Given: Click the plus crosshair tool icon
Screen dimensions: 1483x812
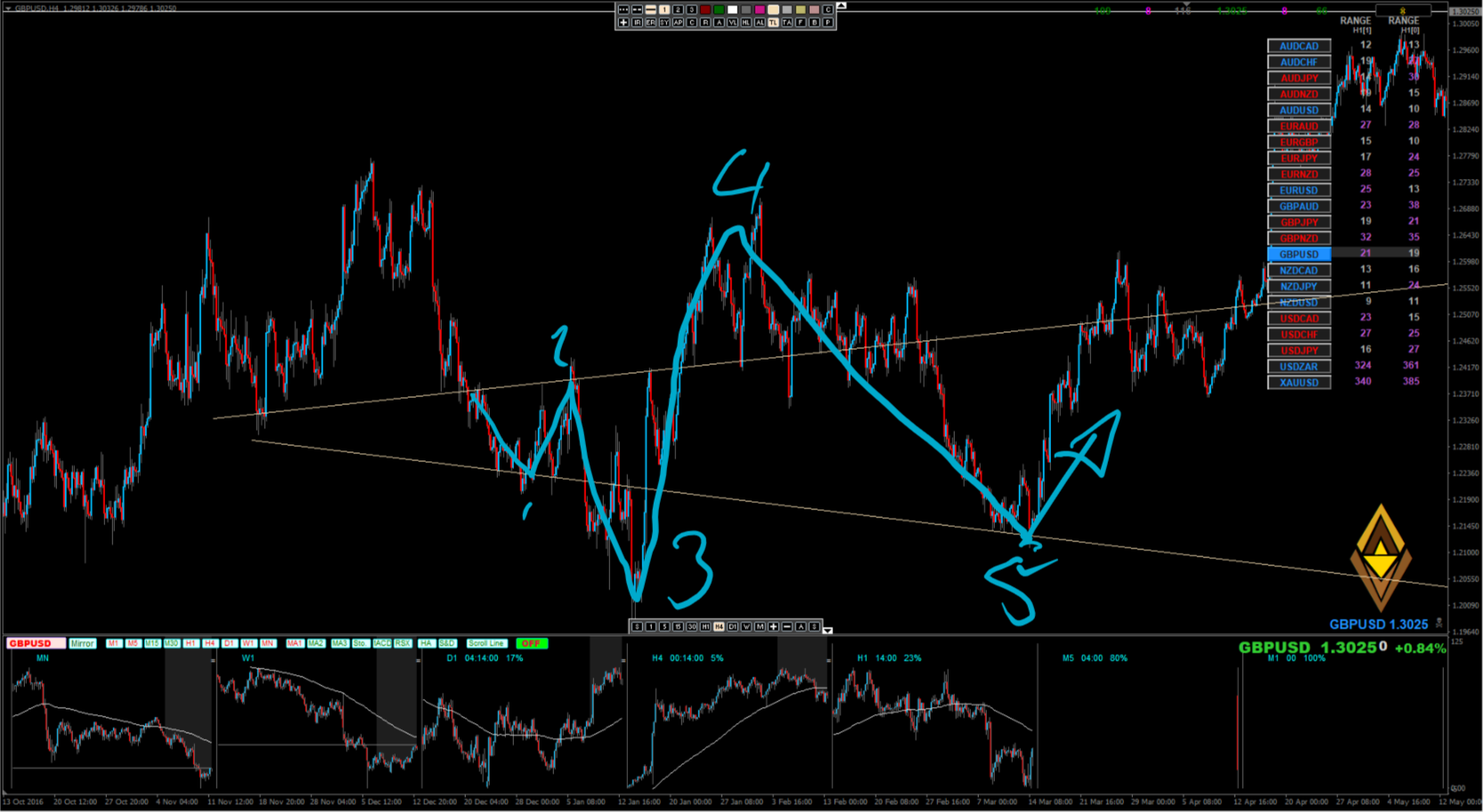Looking at the screenshot, I should pyautogui.click(x=623, y=22).
